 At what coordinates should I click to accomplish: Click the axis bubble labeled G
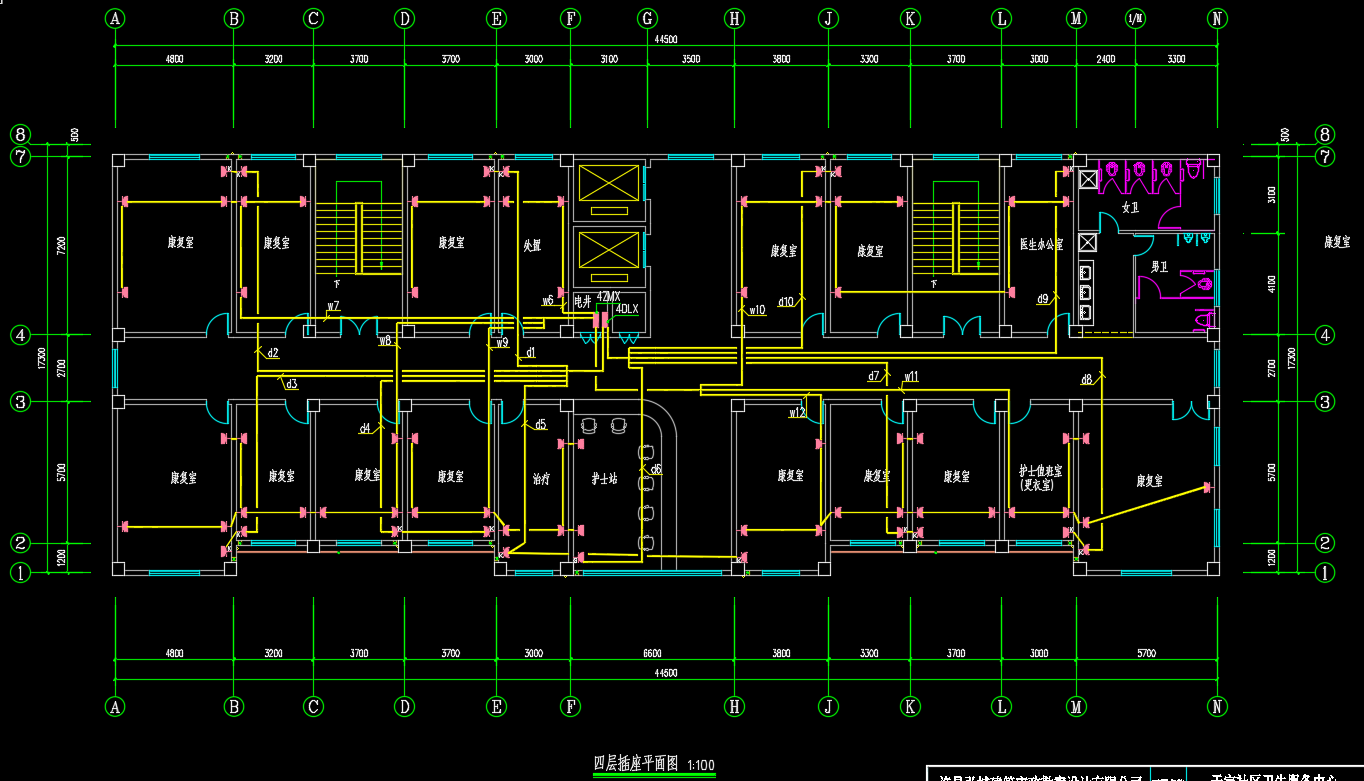pyautogui.click(x=647, y=18)
